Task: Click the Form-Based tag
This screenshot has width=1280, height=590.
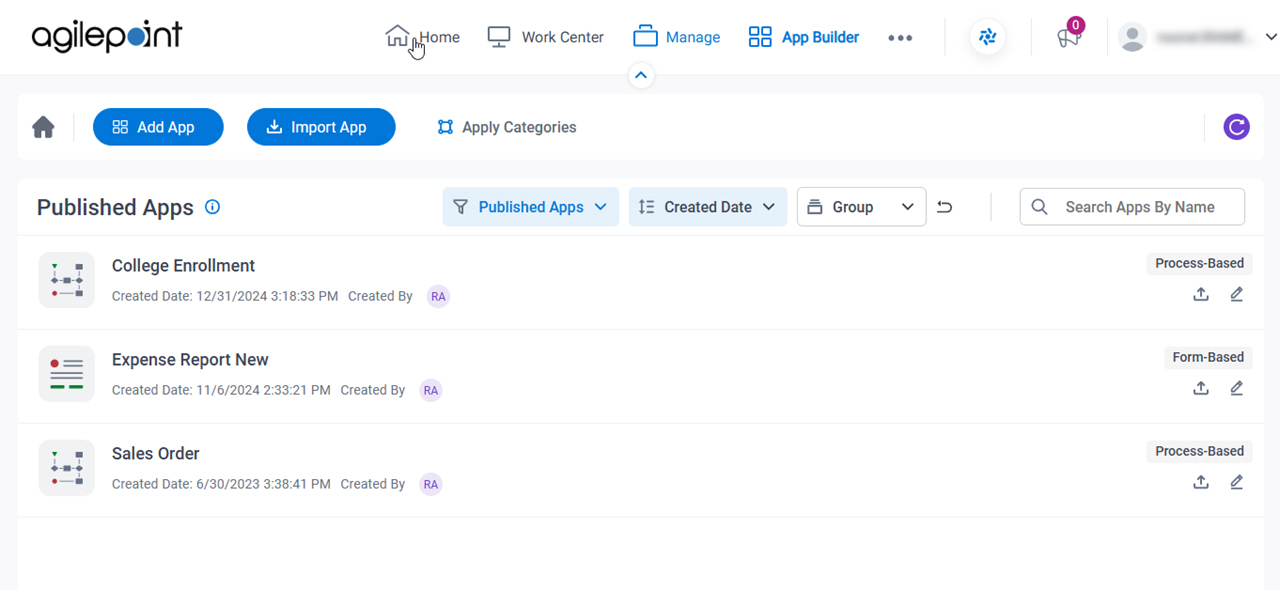Action: [x=1208, y=357]
